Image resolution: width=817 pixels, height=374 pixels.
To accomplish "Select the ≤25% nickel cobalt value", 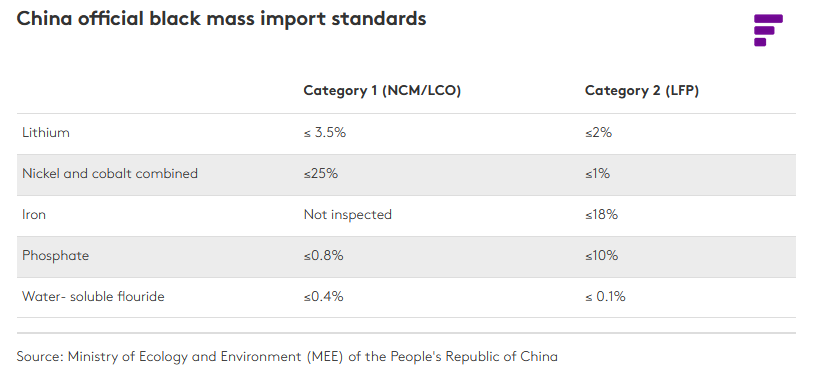I will pos(321,174).
